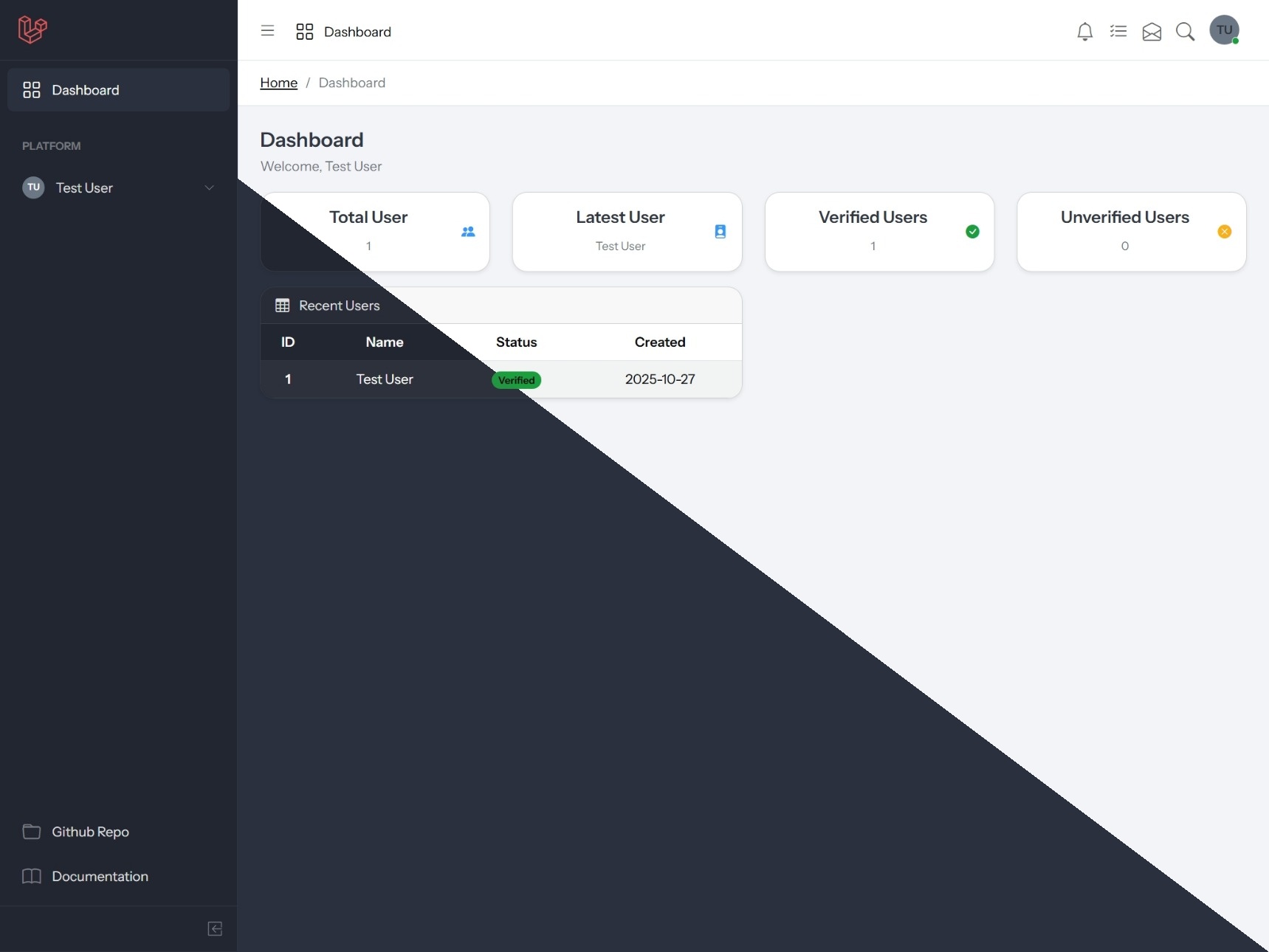Expand the Test User sidebar chevron

point(209,187)
